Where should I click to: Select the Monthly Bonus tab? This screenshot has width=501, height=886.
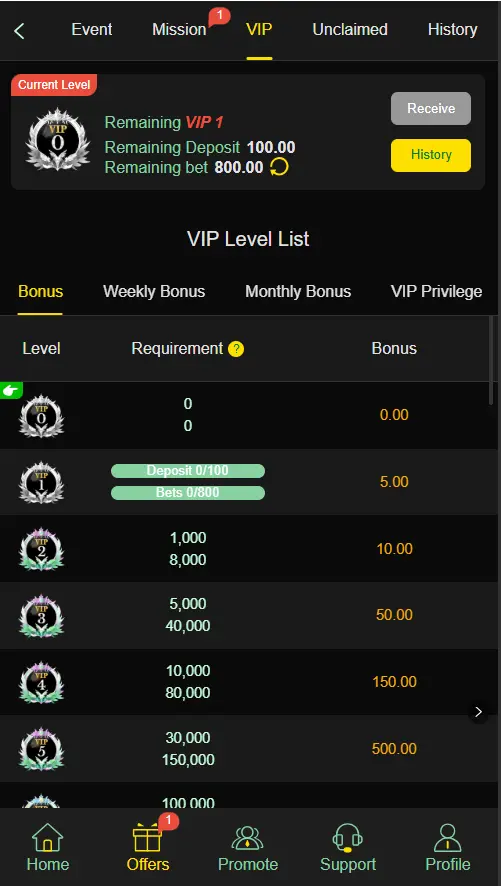tap(298, 292)
